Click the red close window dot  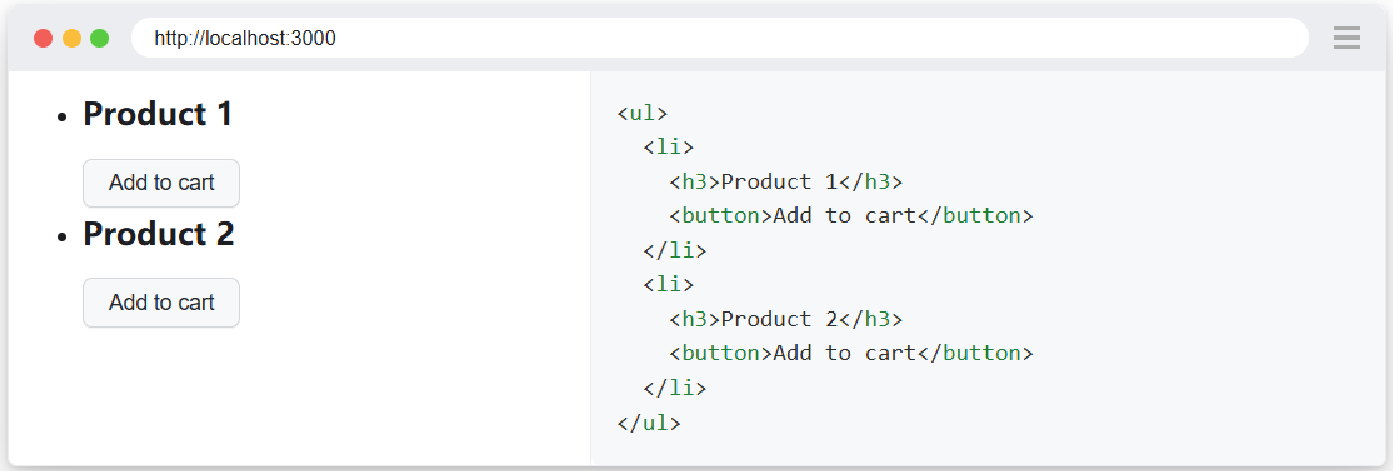[43, 38]
